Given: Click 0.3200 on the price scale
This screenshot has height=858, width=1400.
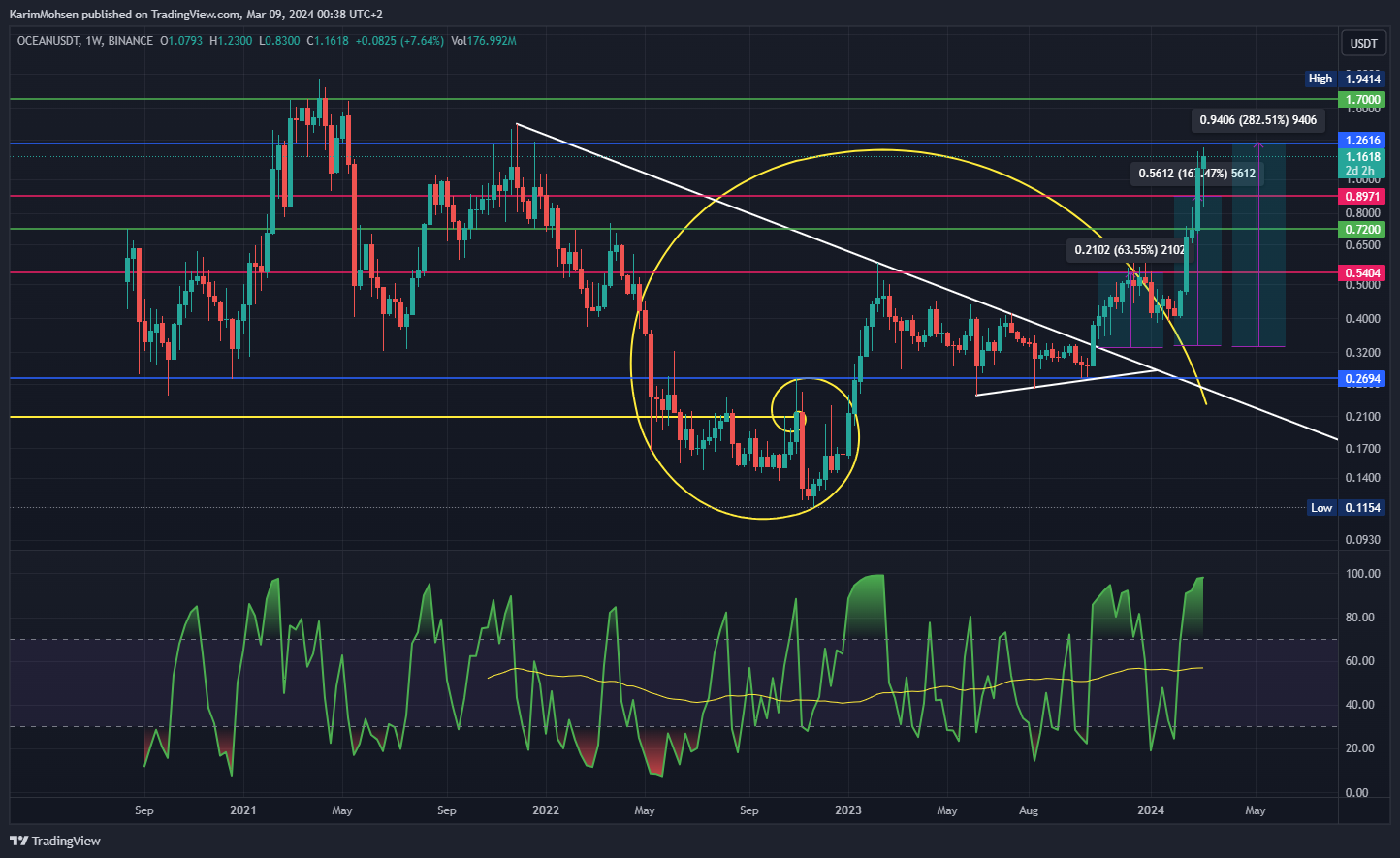Looking at the screenshot, I should pos(1362,353).
